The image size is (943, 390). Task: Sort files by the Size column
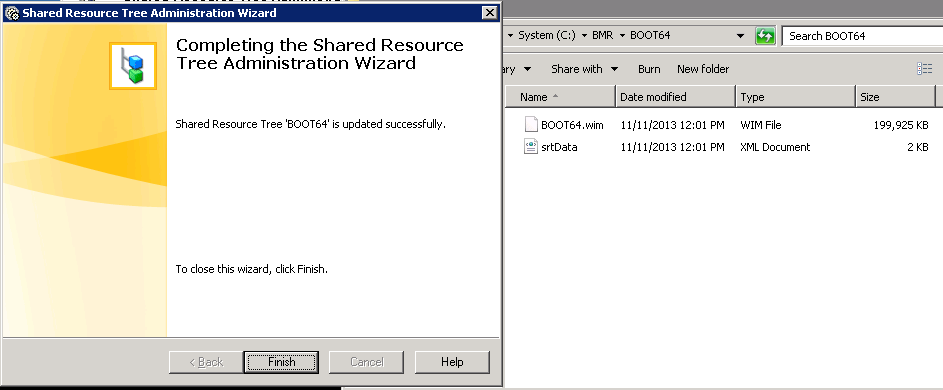(895, 96)
